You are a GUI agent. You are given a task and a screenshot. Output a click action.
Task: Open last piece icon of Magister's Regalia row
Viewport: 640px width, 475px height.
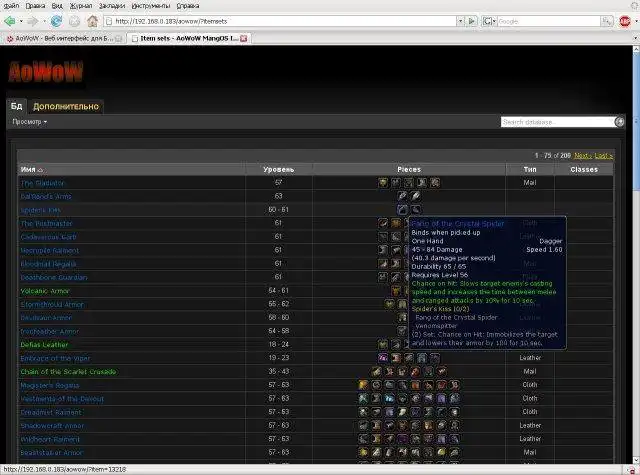[455, 385]
